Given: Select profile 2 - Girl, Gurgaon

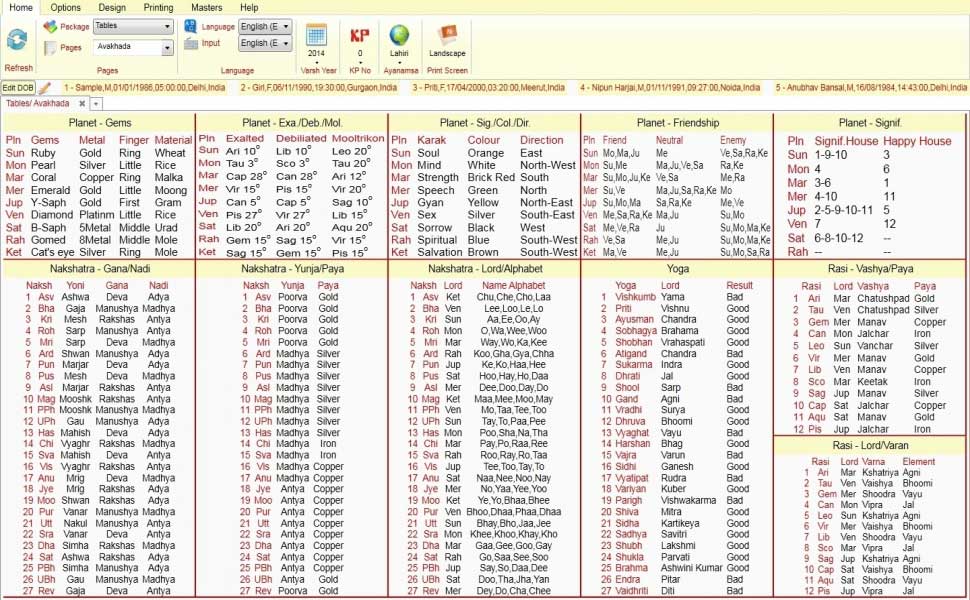Looking at the screenshot, I should coord(319,88).
